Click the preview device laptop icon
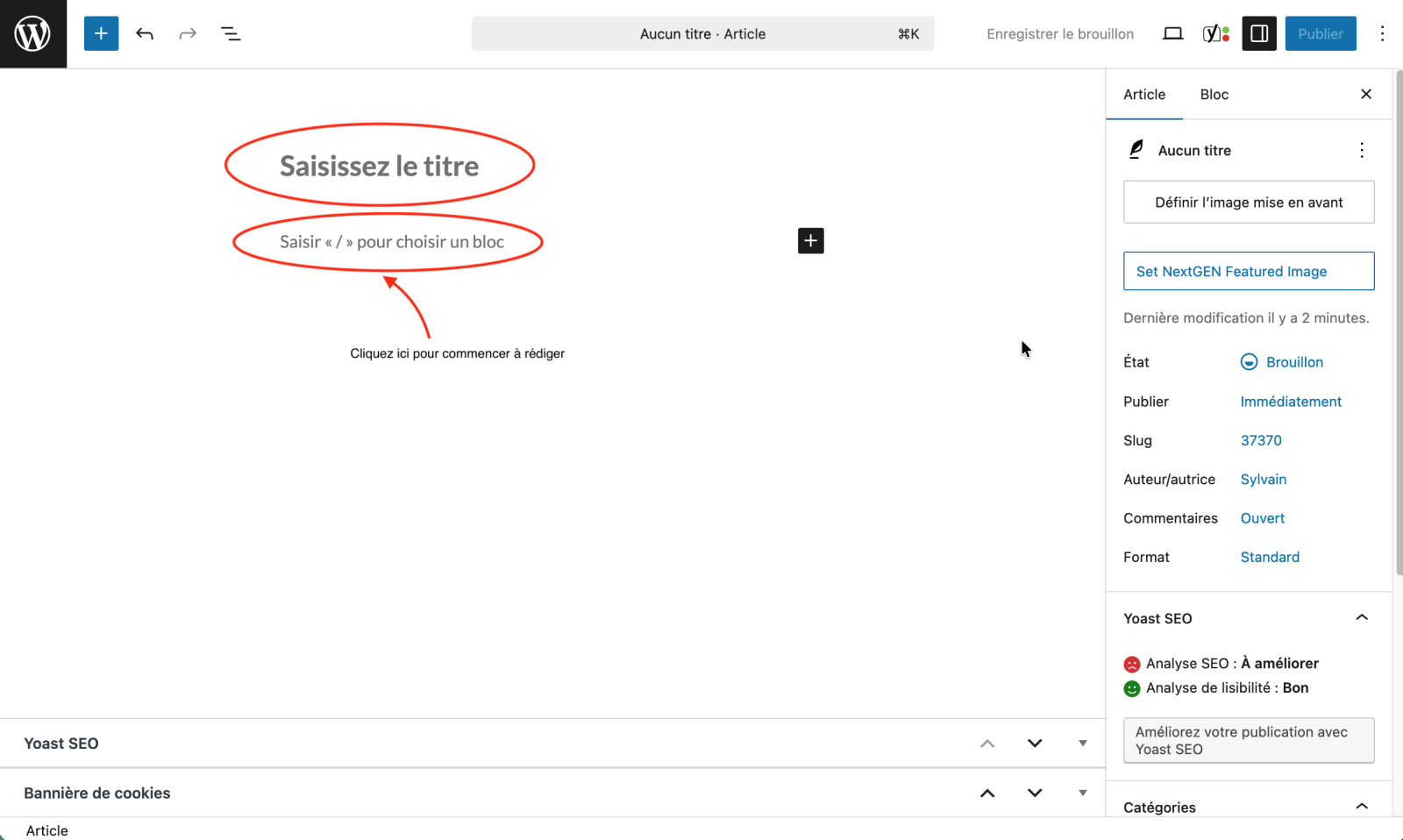Viewport: 1403px width, 840px height. (1172, 34)
